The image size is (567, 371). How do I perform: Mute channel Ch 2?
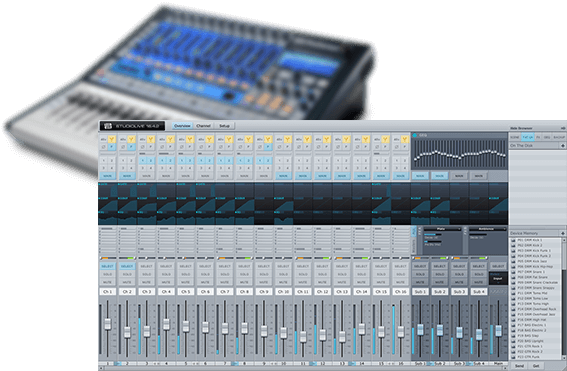coord(127,282)
